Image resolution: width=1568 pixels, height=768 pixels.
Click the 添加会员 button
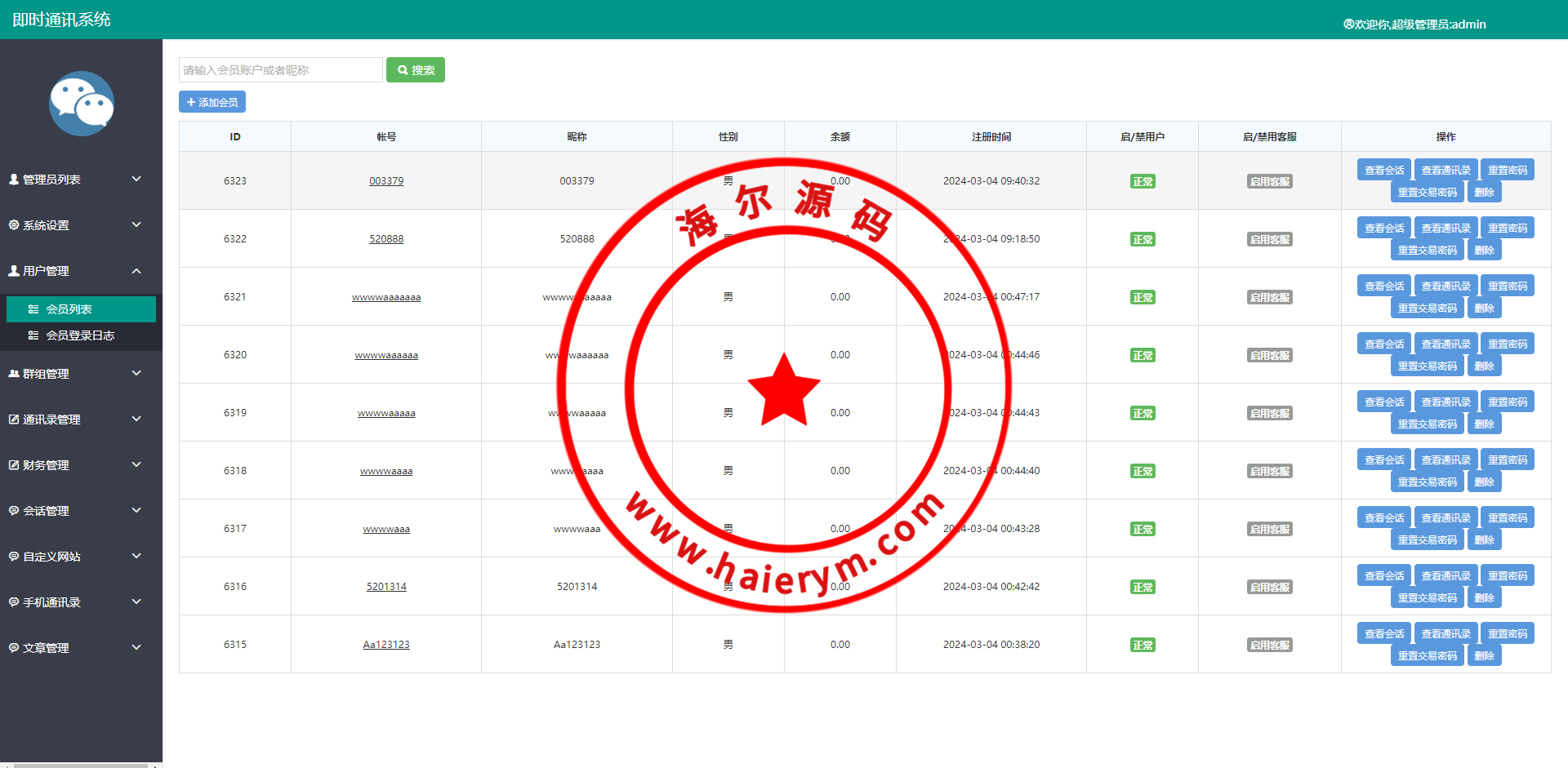click(x=212, y=102)
